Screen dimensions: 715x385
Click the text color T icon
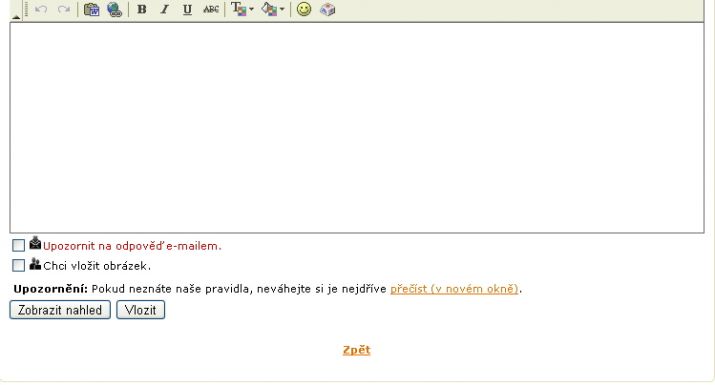[239, 9]
